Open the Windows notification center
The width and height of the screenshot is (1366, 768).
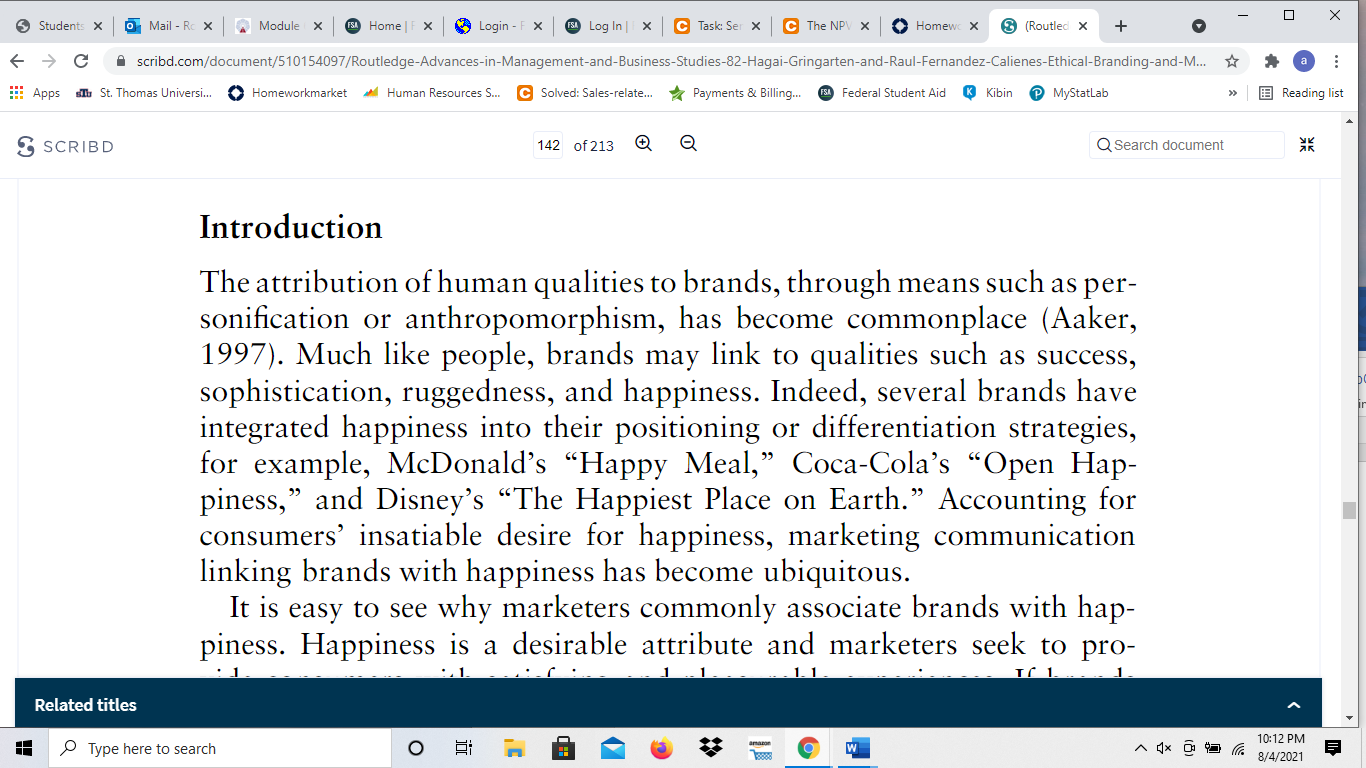[x=1332, y=748]
